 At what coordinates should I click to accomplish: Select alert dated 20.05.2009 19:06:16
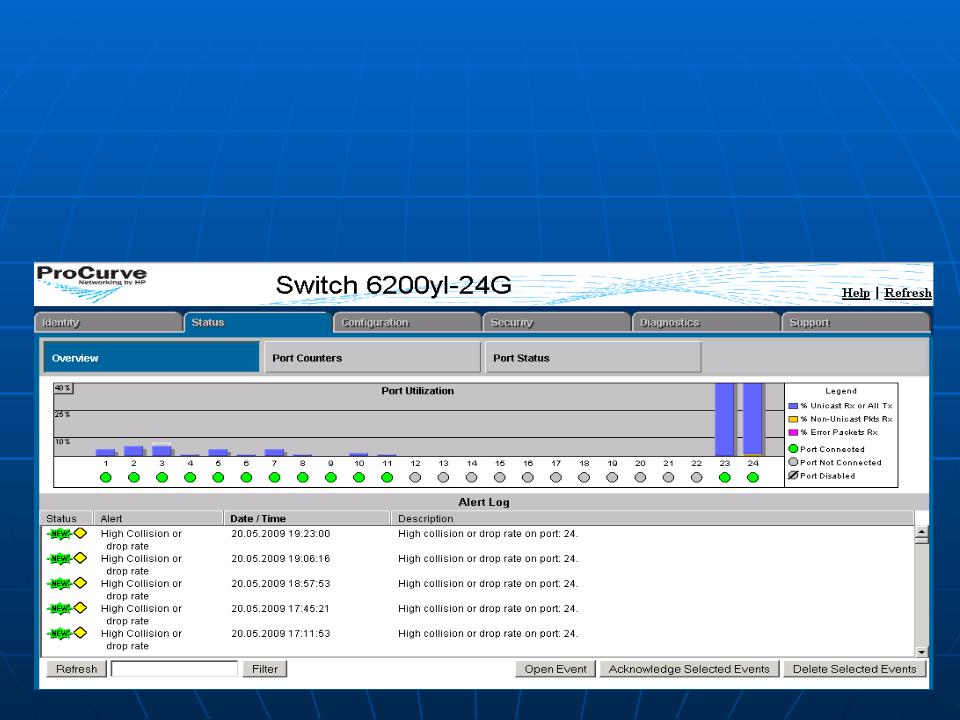(478, 564)
